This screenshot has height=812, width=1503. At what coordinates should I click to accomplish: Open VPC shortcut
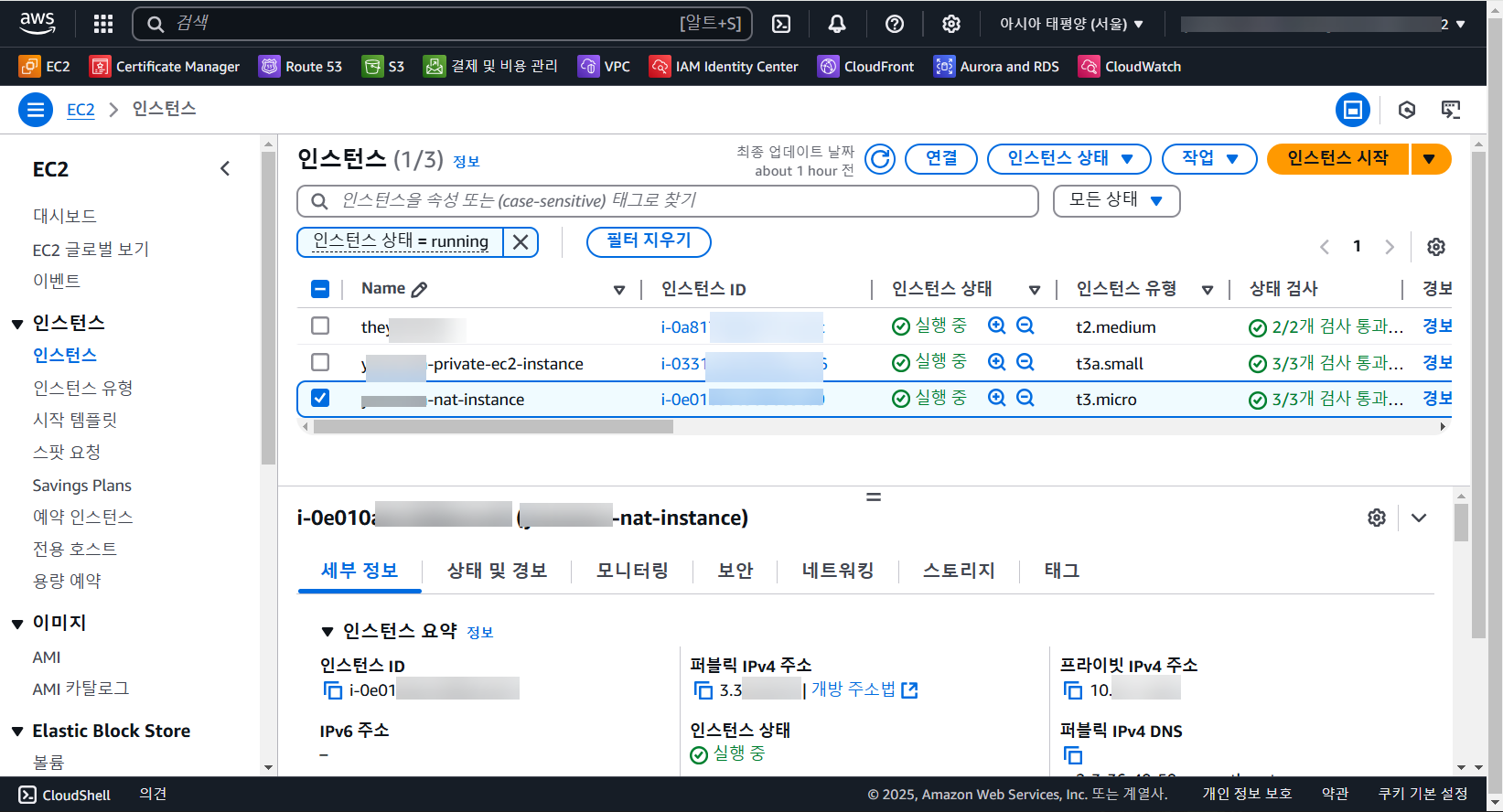(x=604, y=66)
